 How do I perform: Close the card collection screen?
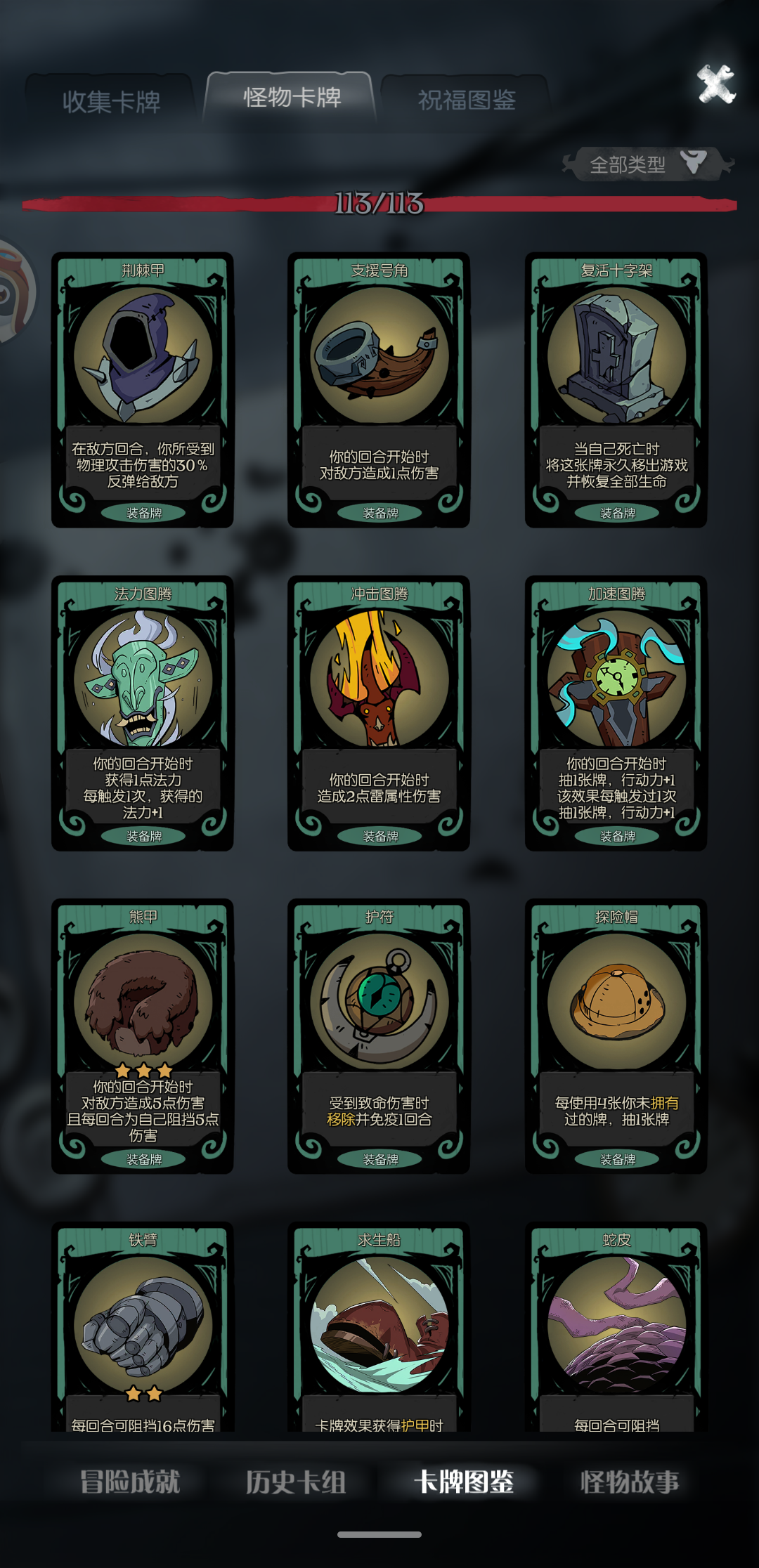point(716,84)
